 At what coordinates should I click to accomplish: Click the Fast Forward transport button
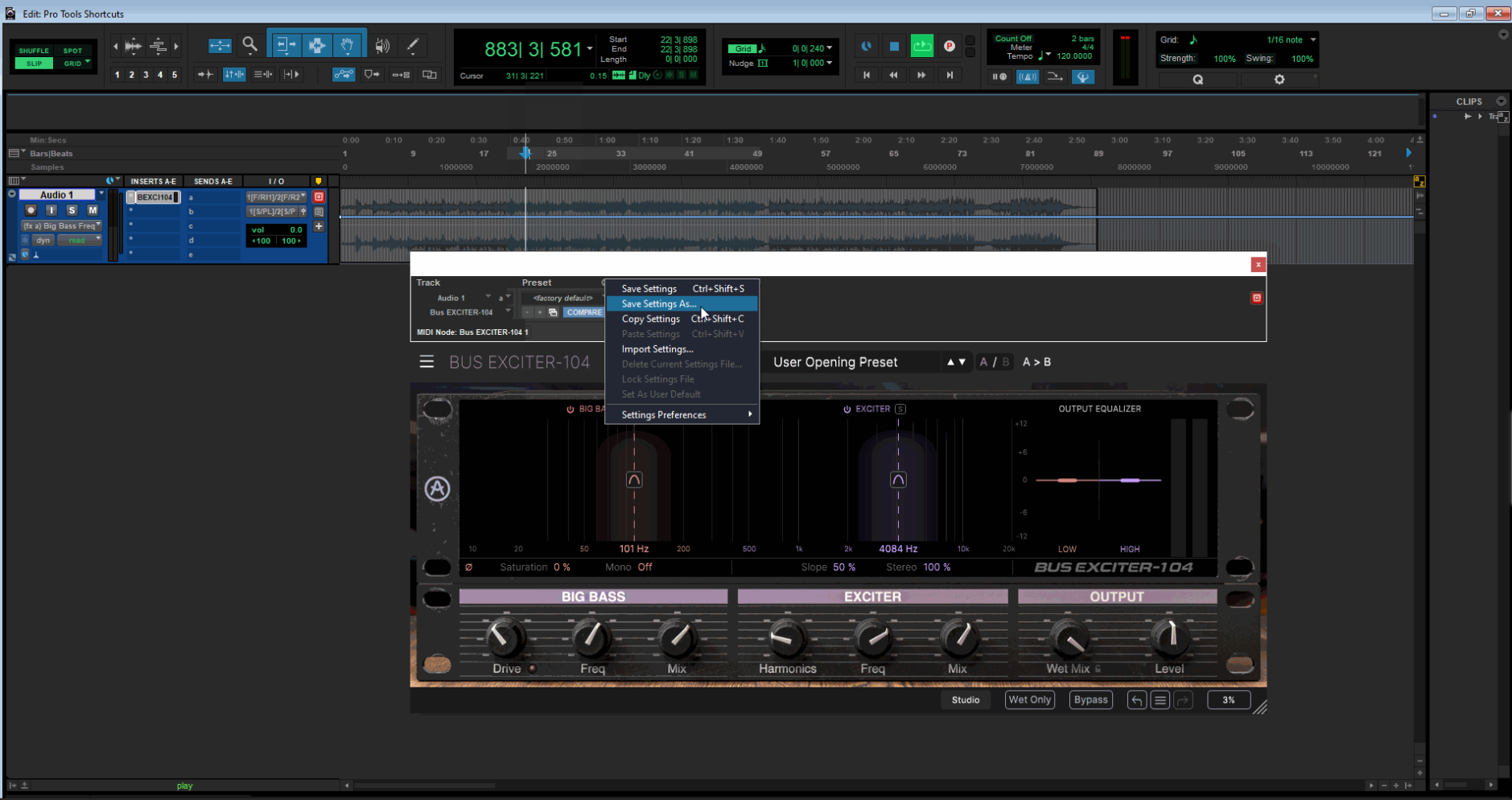coord(921,75)
